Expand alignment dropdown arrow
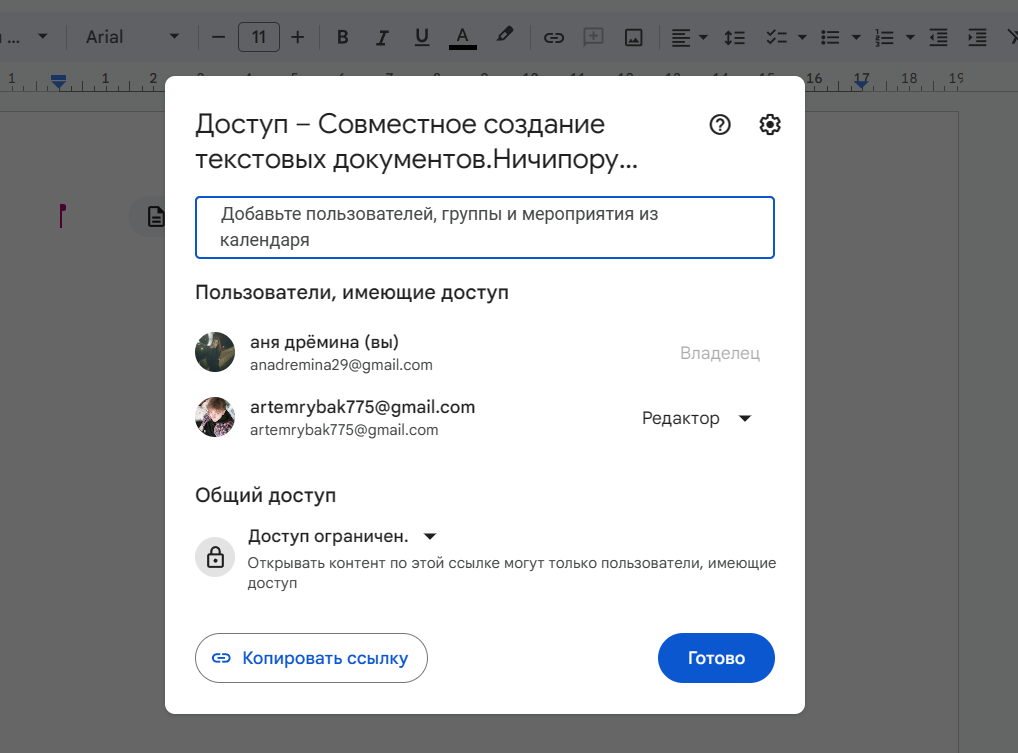The image size is (1018, 753). pos(703,38)
